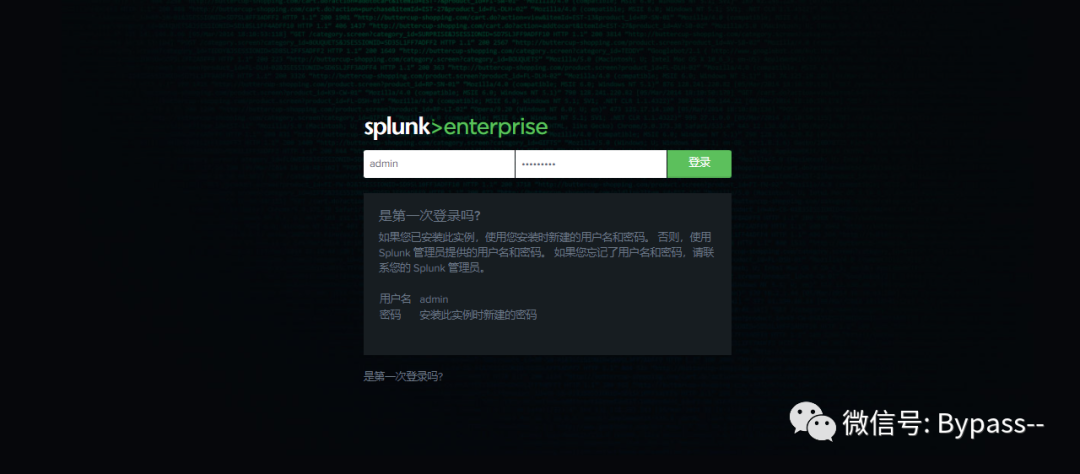This screenshot has height=474, width=1080.
Task: Click the 是第一次登录吗? heading inside the panel
Action: click(430, 216)
